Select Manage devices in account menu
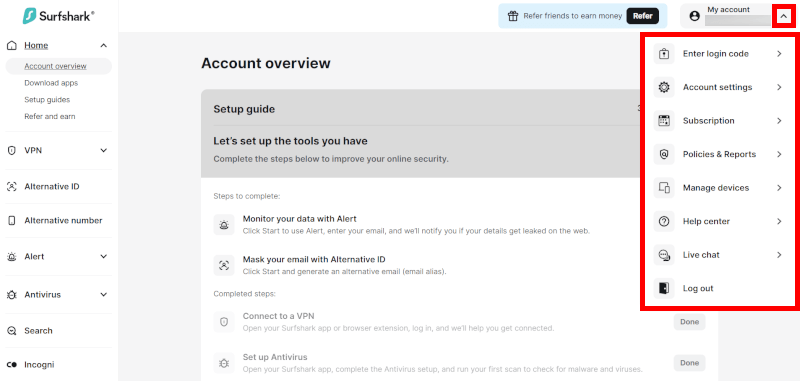 pos(718,188)
